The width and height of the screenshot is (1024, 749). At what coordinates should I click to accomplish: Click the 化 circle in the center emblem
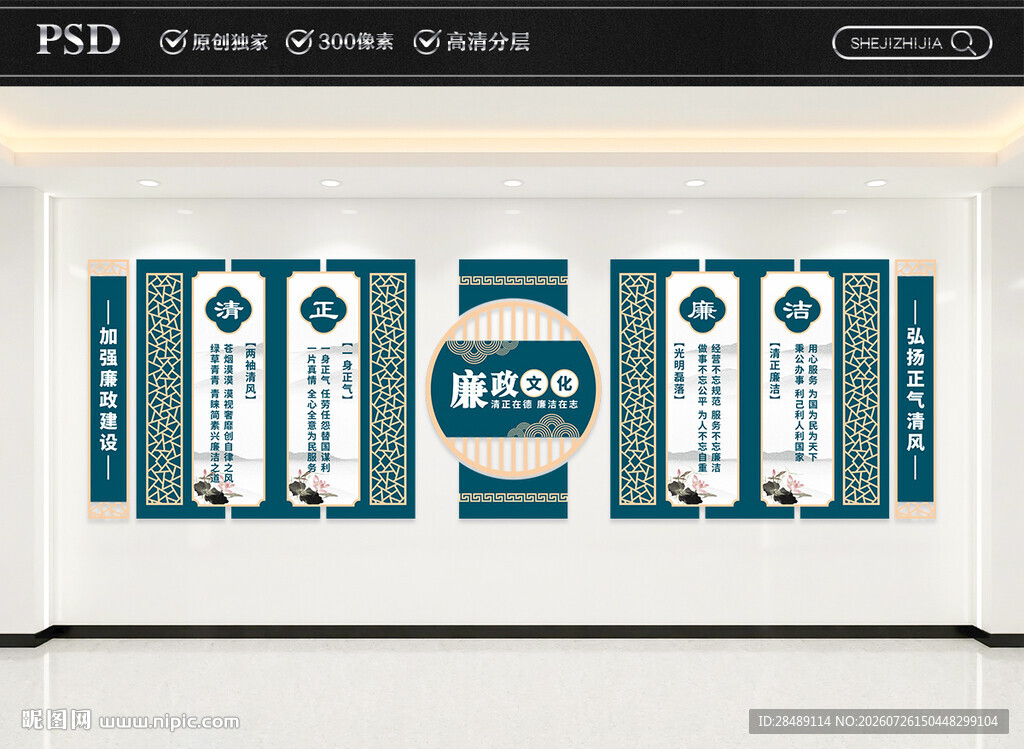tap(564, 383)
